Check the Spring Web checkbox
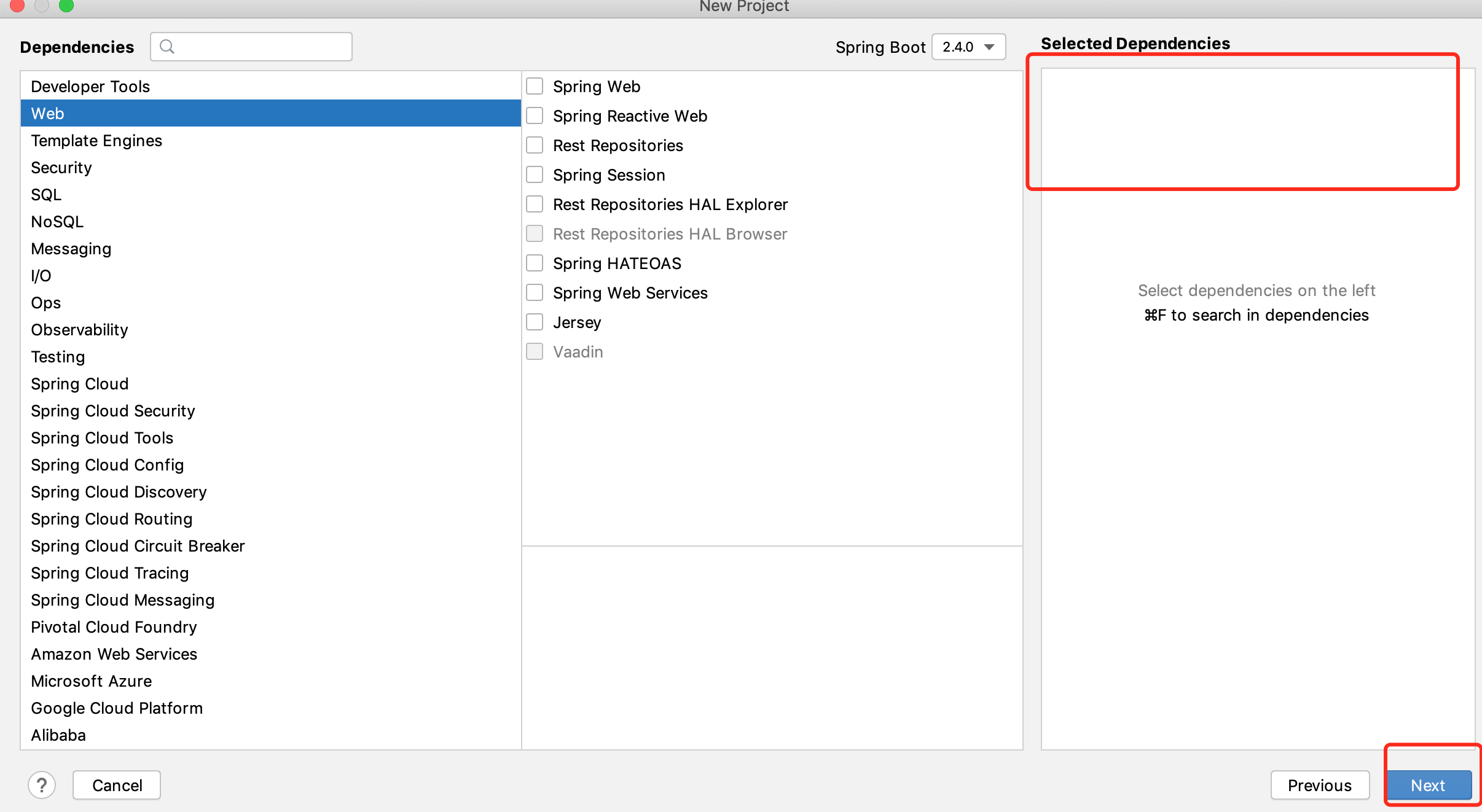Viewport: 1482px width, 812px height. [x=535, y=86]
